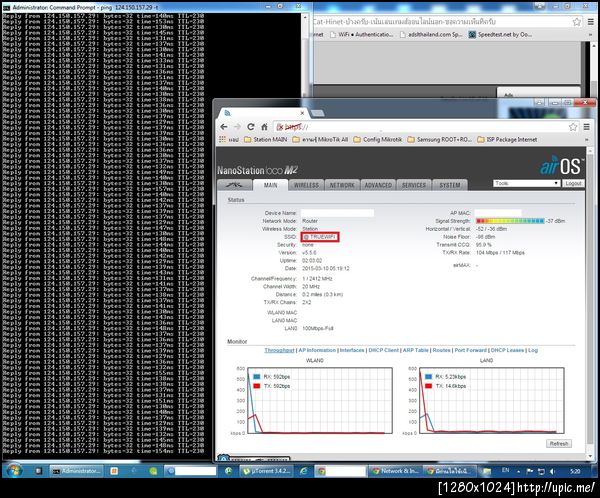Go back in the airOS browser window

click(x=224, y=127)
